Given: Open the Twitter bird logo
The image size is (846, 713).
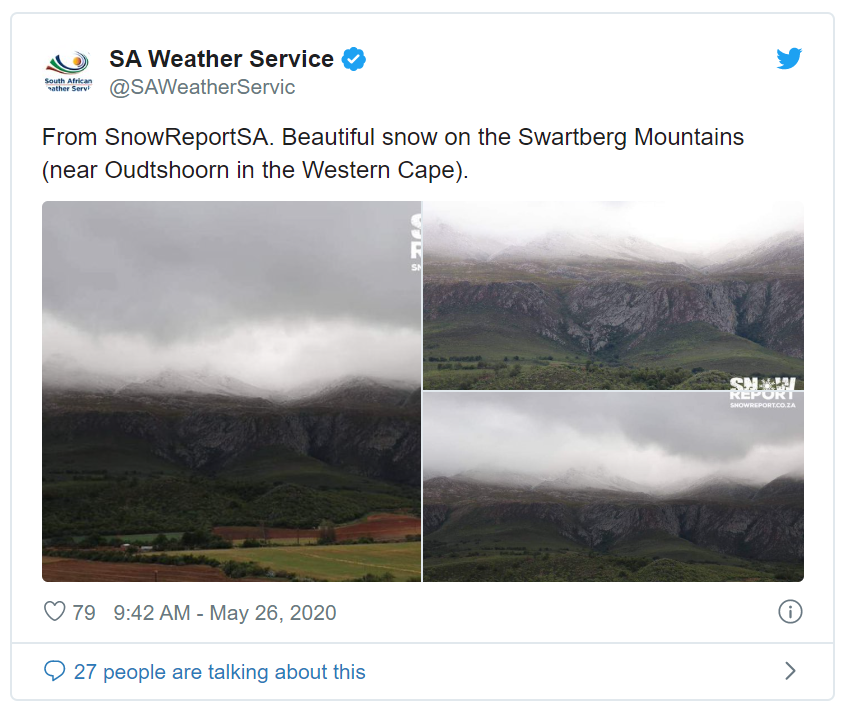Looking at the screenshot, I should coord(789,59).
